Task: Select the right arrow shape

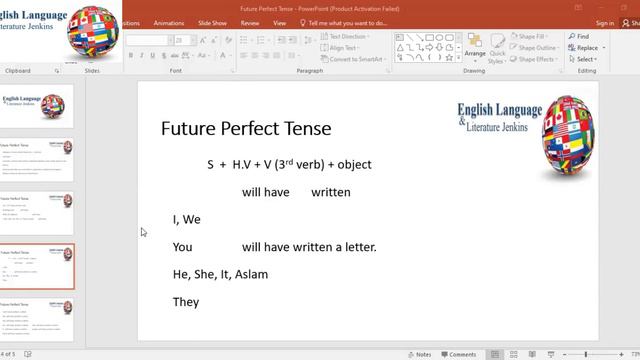Action: 429,48
